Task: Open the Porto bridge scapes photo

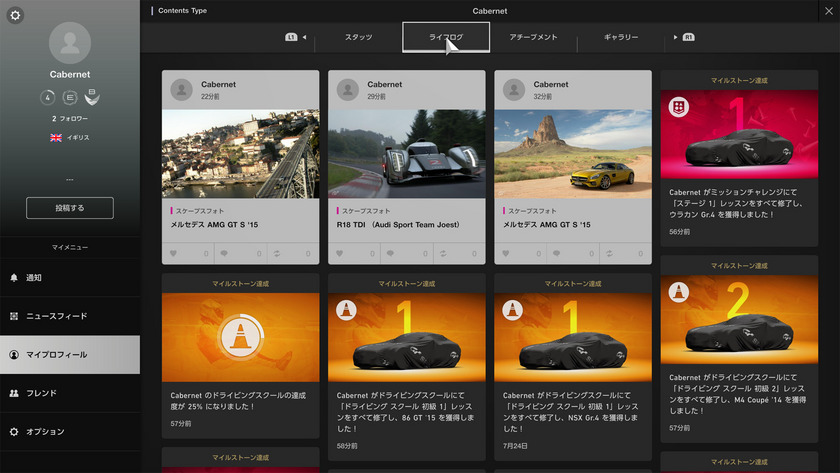Action: 241,154
